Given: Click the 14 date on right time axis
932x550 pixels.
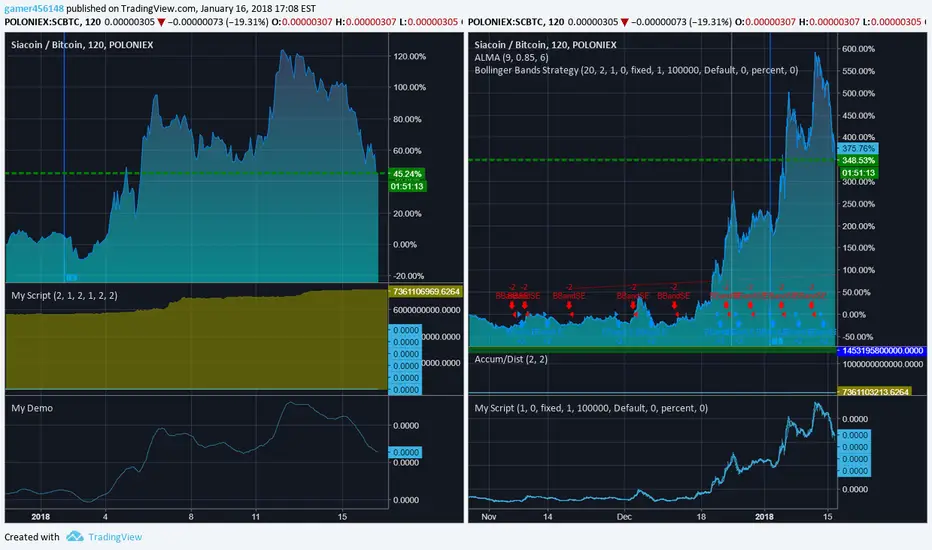Looking at the screenshot, I should pos(547,517).
